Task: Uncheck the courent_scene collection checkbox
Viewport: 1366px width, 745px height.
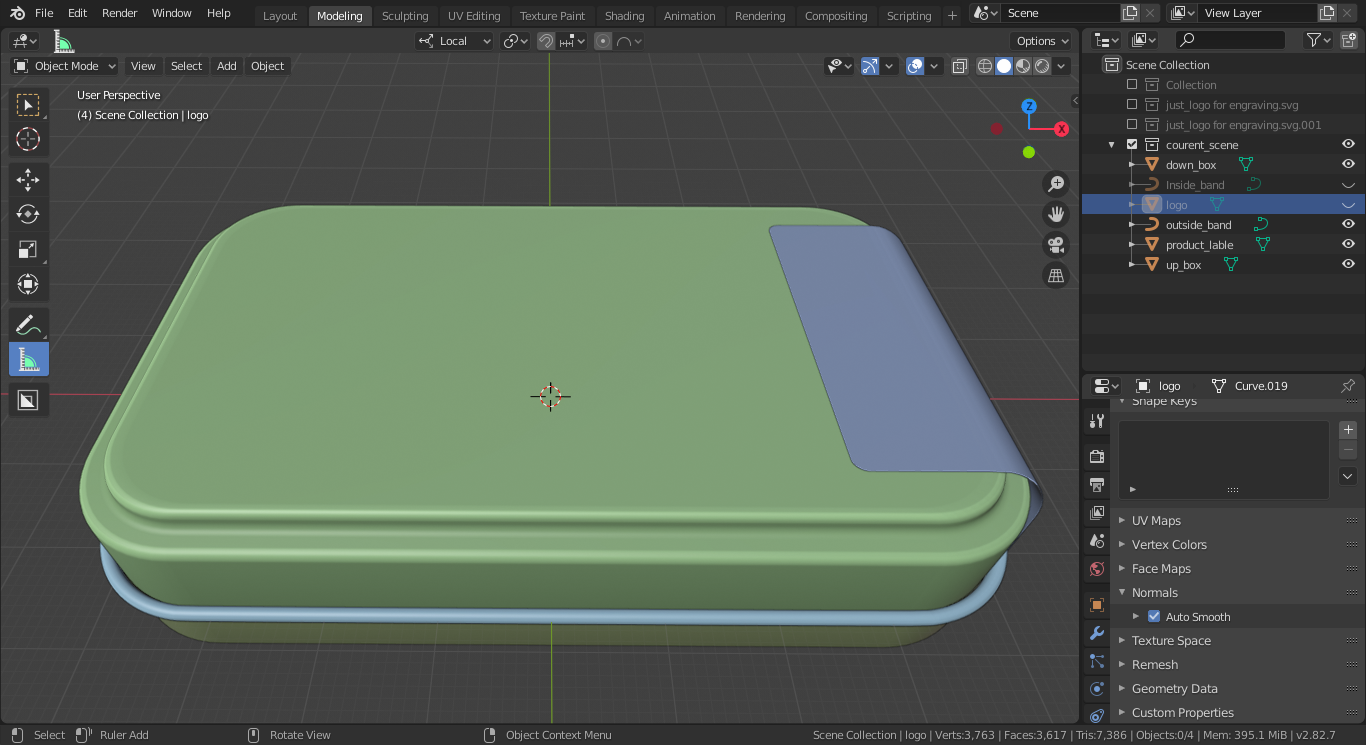Action: point(1132,145)
